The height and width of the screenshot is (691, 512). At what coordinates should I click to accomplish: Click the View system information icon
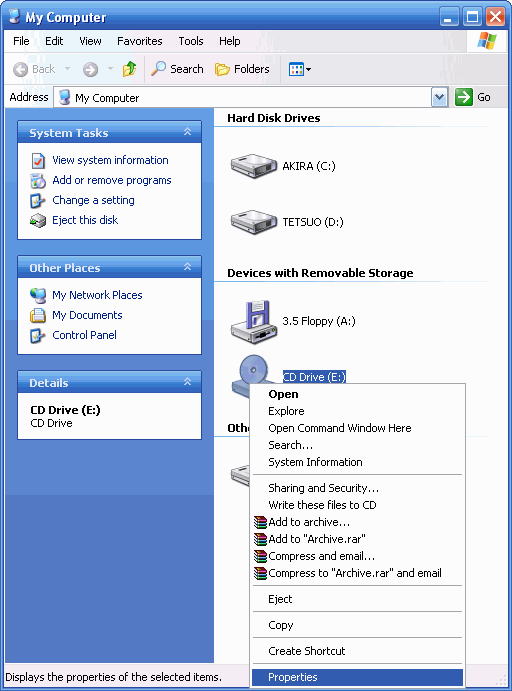coord(38,161)
